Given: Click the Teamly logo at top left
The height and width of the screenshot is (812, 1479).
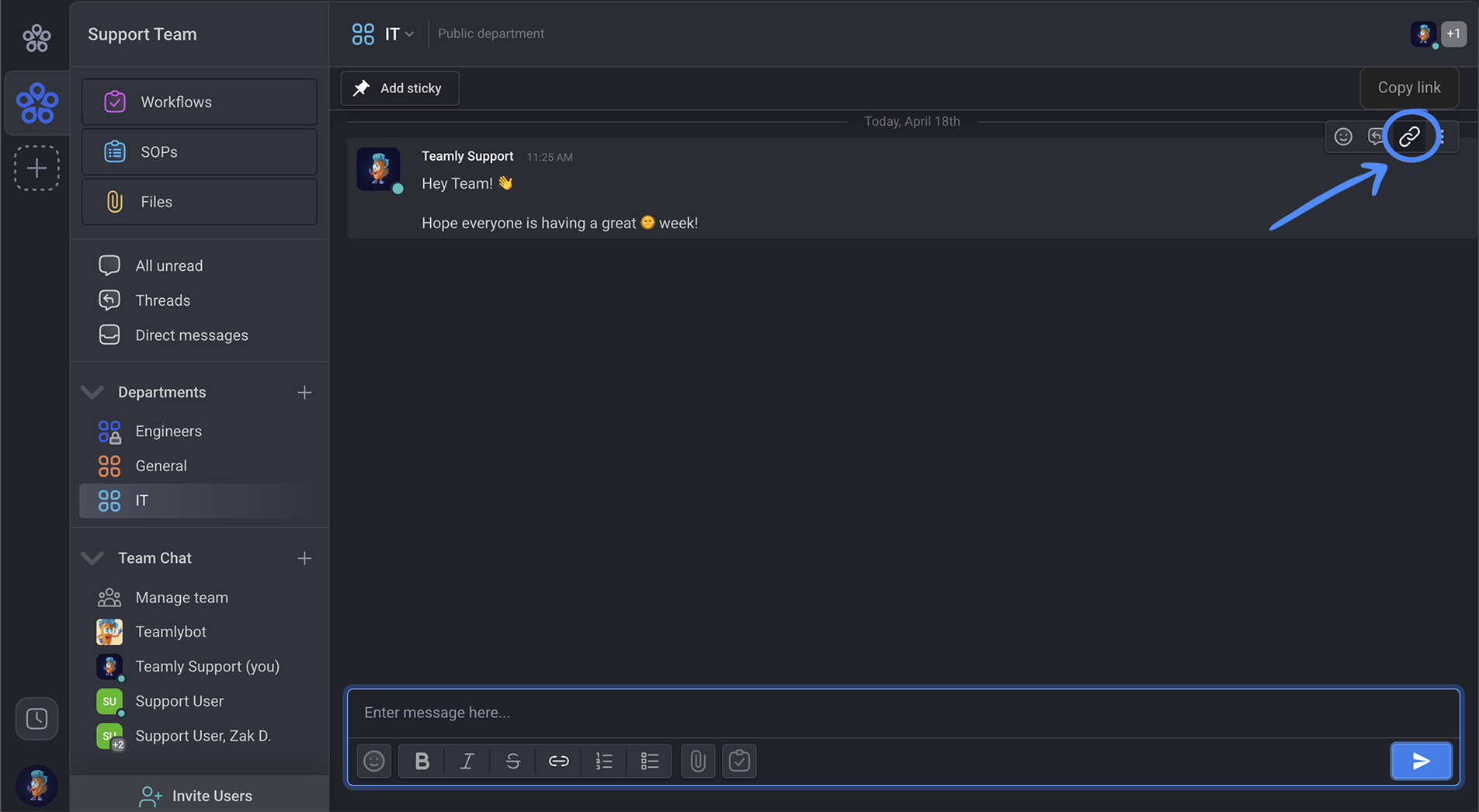Looking at the screenshot, I should click(x=36, y=37).
